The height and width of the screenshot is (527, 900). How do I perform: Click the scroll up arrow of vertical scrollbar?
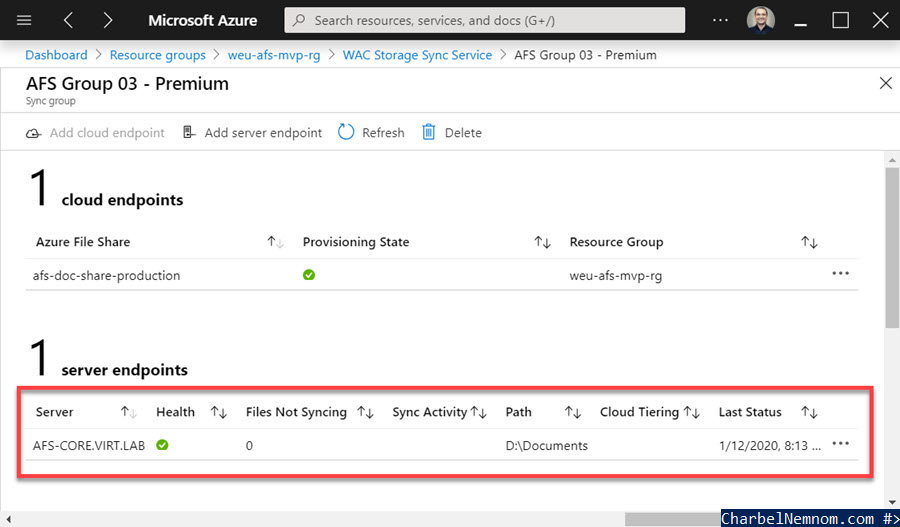point(892,160)
